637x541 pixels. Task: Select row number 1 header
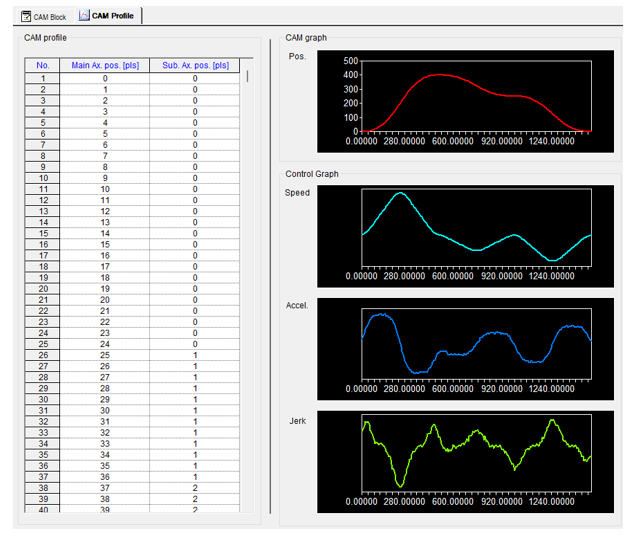coord(43,78)
